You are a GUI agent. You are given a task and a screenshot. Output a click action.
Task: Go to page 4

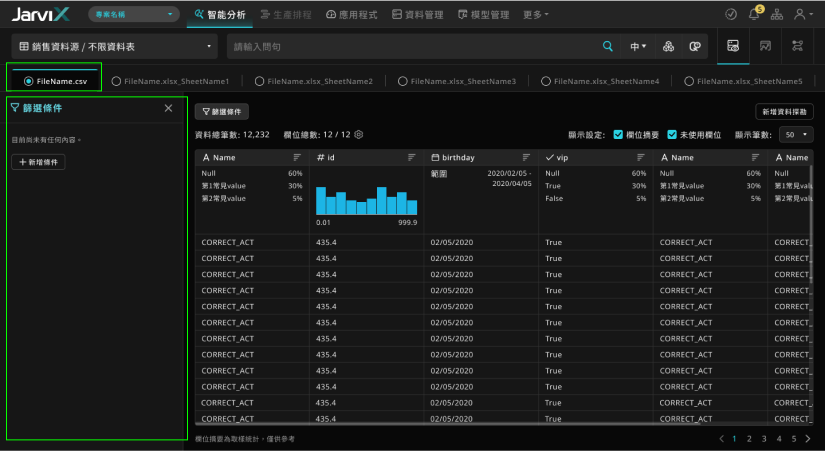click(779, 438)
